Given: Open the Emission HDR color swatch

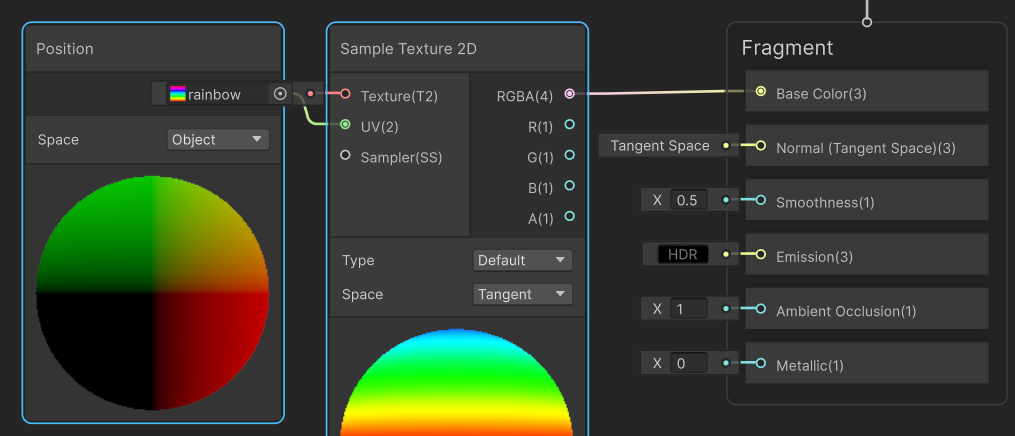Looking at the screenshot, I should click(x=683, y=254).
